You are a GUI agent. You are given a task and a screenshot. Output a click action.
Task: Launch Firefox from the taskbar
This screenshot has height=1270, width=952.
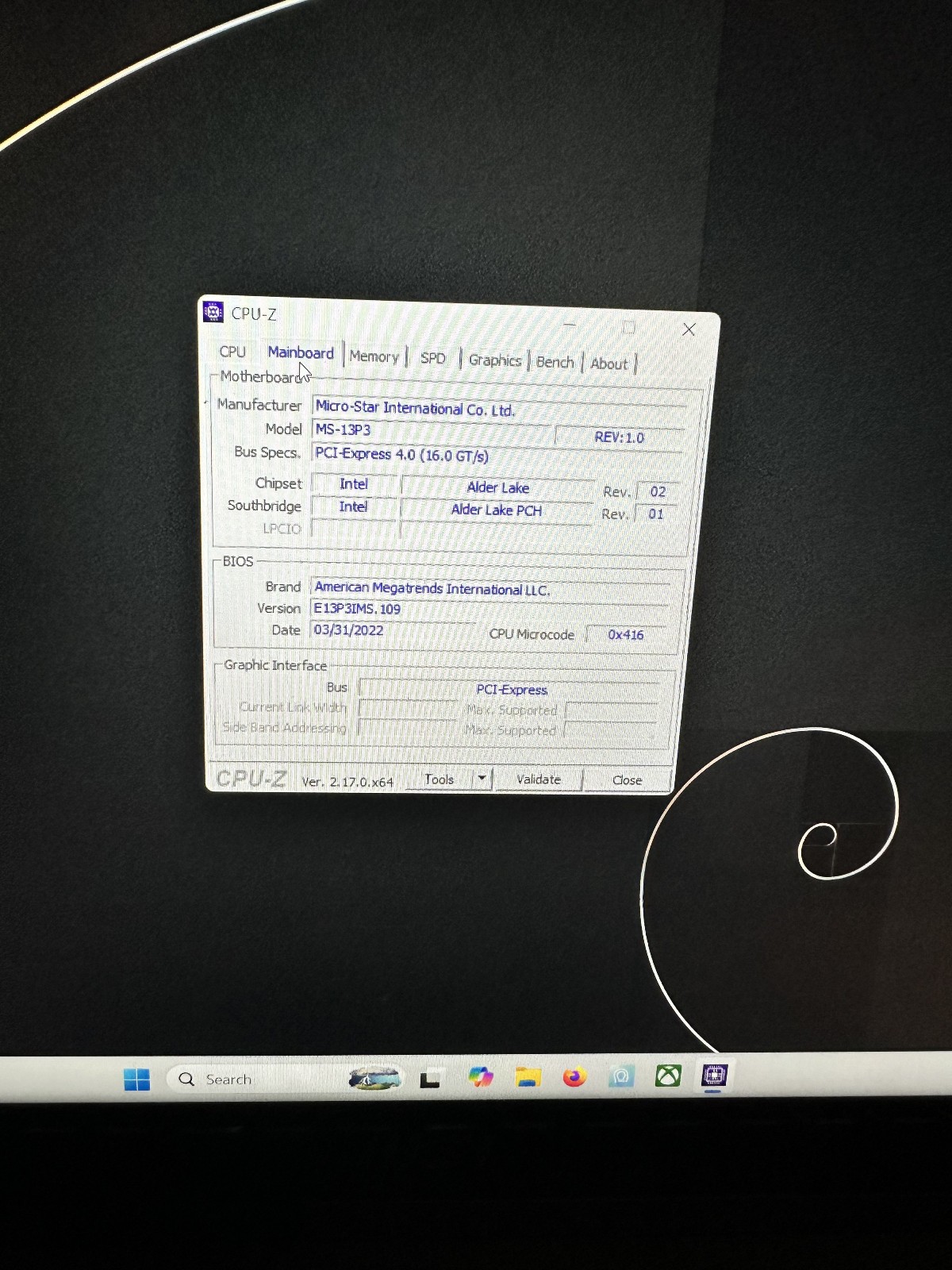point(574,1076)
